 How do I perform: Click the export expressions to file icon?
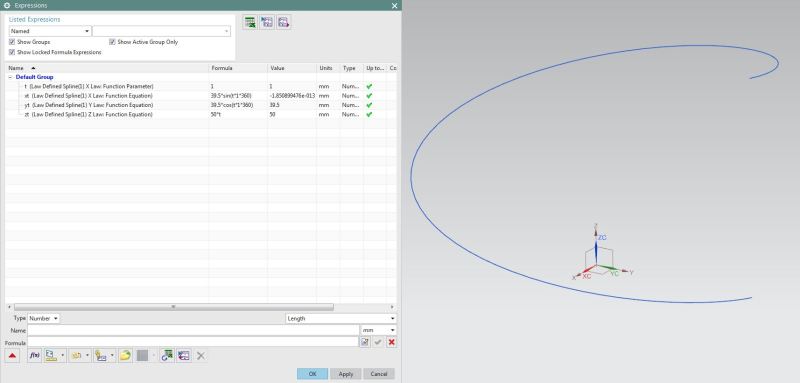284,22
